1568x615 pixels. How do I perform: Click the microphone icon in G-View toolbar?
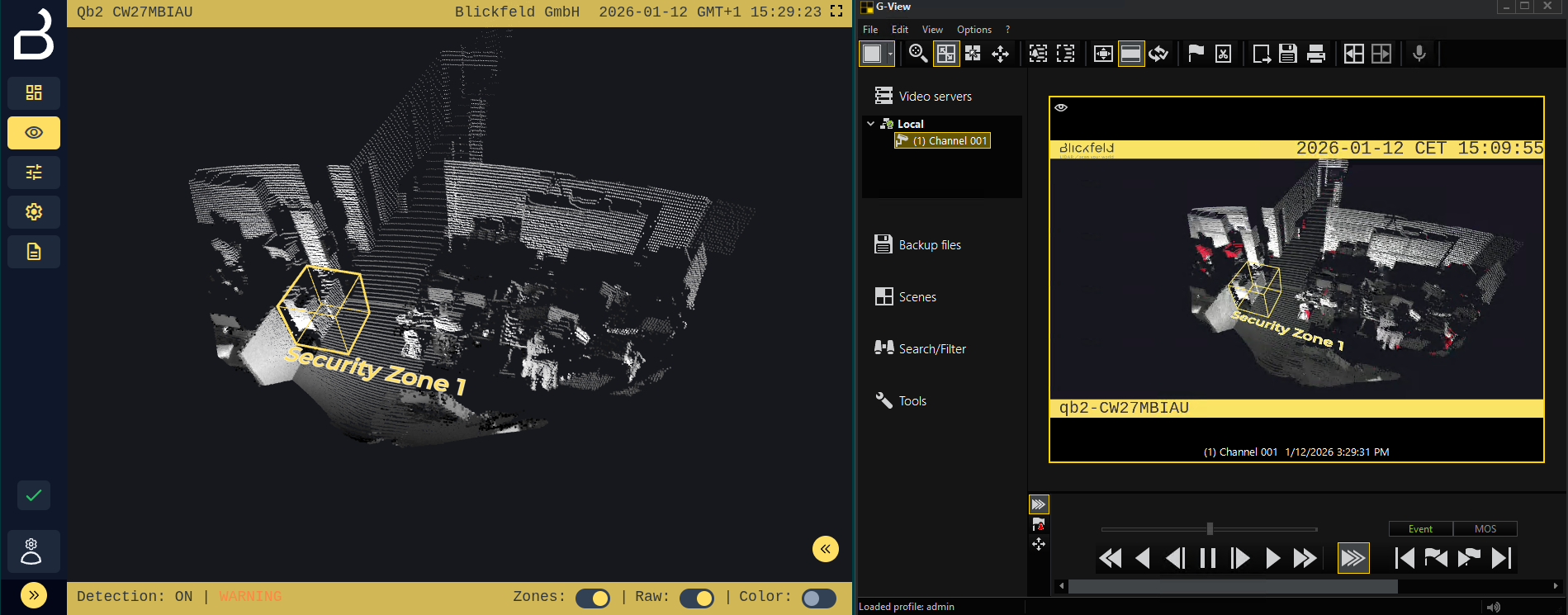[x=1419, y=54]
